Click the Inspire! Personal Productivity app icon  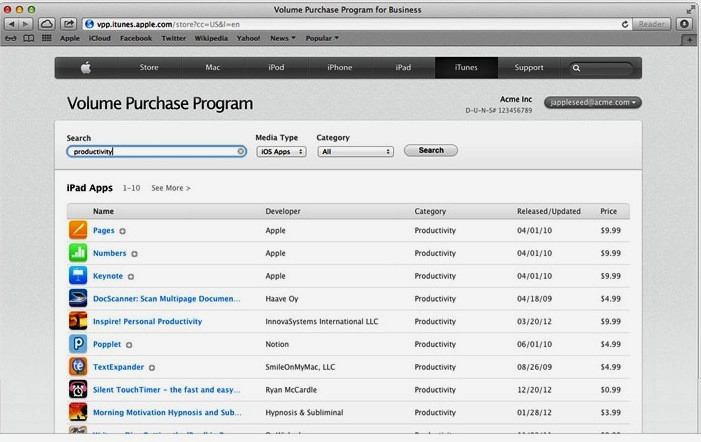(x=78, y=321)
